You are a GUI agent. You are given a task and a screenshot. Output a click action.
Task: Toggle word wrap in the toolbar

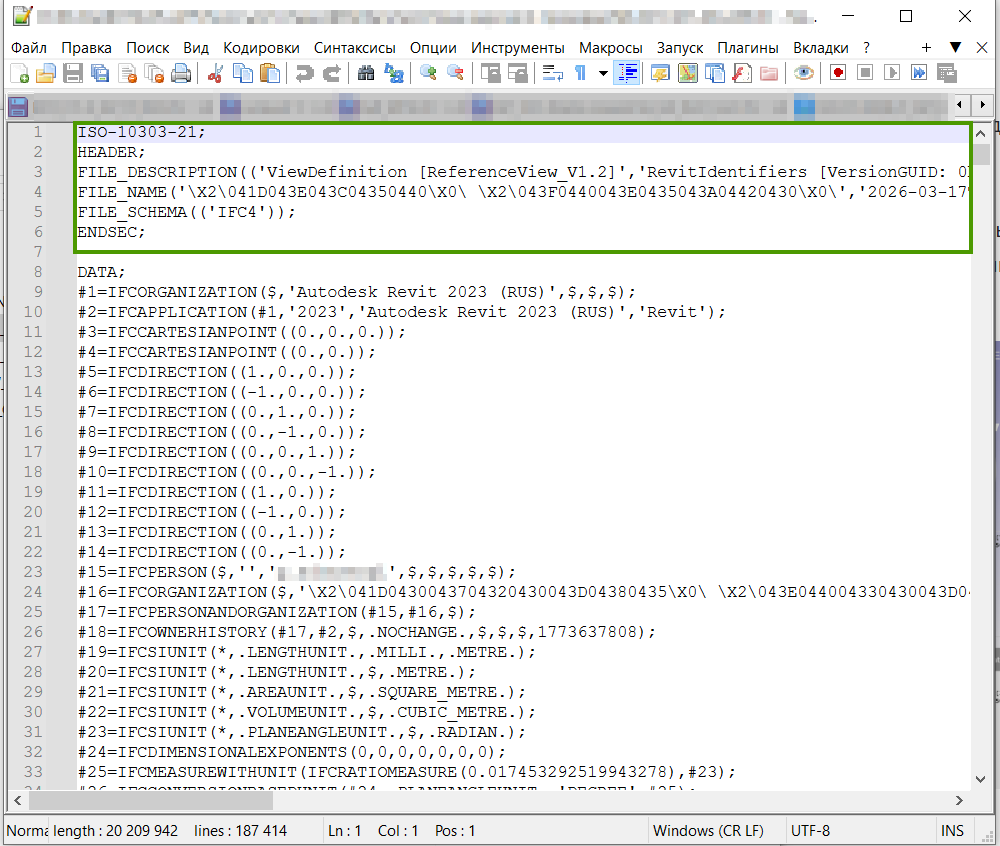tap(552, 74)
